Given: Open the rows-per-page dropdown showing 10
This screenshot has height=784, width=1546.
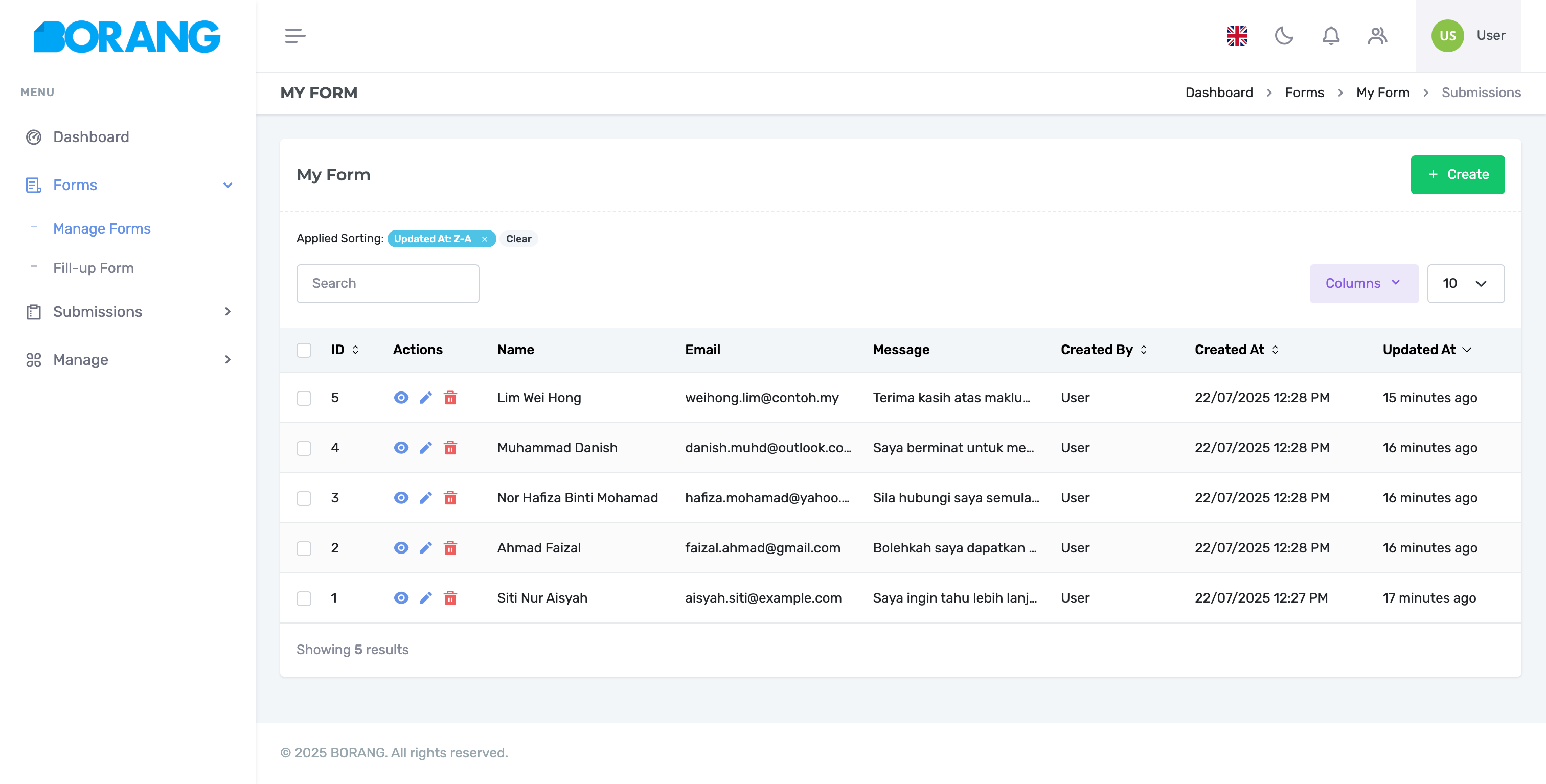Looking at the screenshot, I should [x=1465, y=283].
